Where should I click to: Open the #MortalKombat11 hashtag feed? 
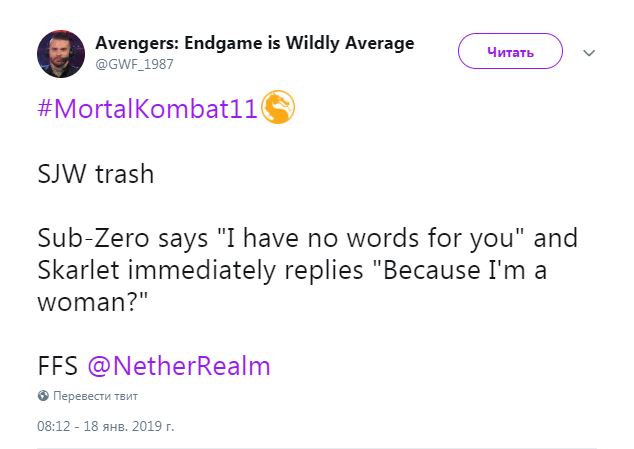(x=148, y=108)
